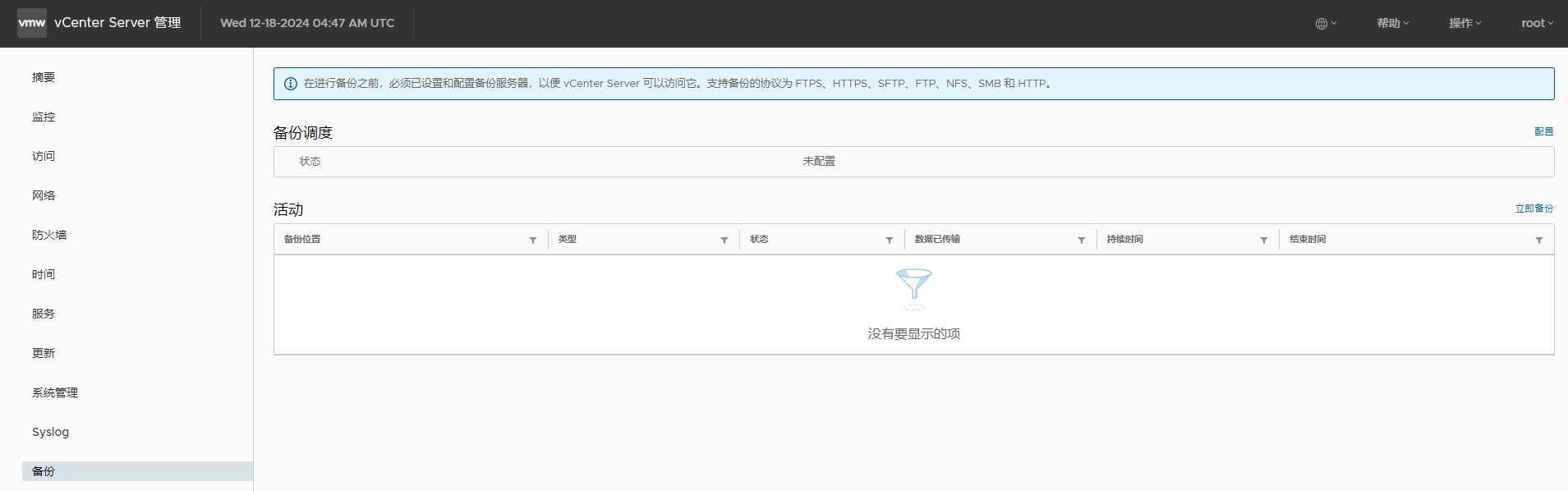Filter the 备份位置 column via funnel icon
Screen dimensions: 1568x491
pos(533,241)
